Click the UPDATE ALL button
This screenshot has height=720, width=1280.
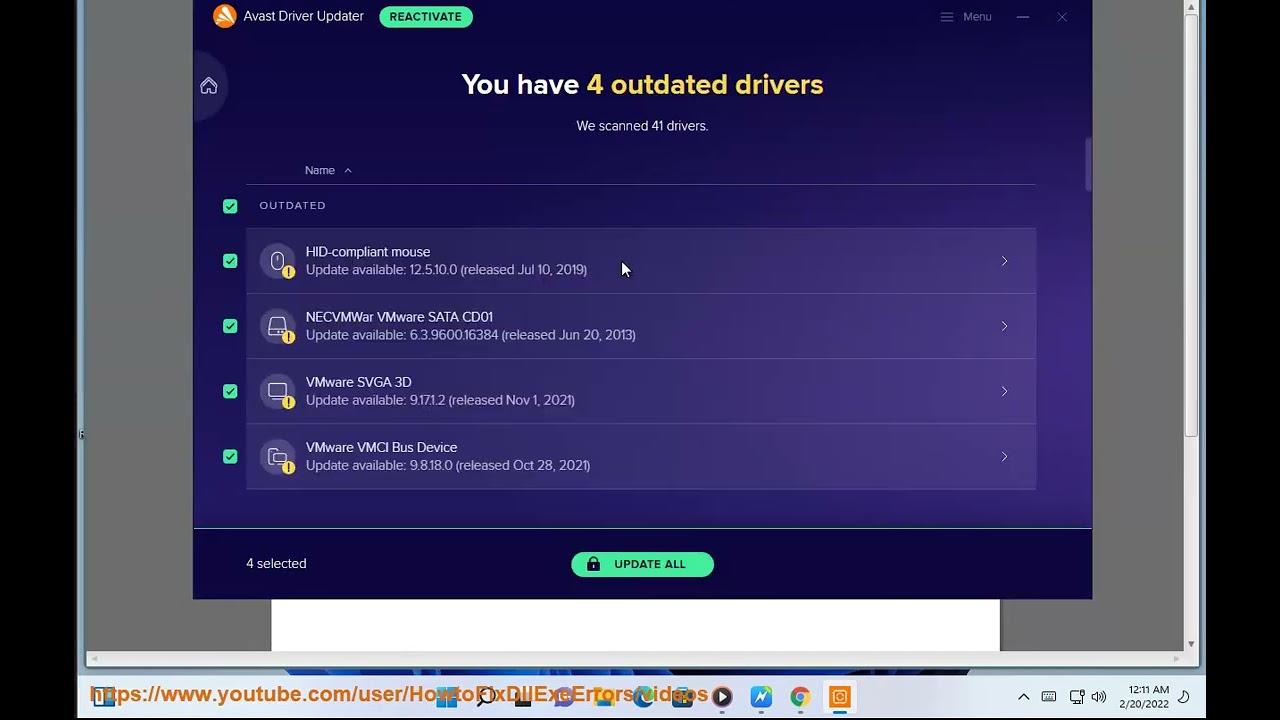642,564
